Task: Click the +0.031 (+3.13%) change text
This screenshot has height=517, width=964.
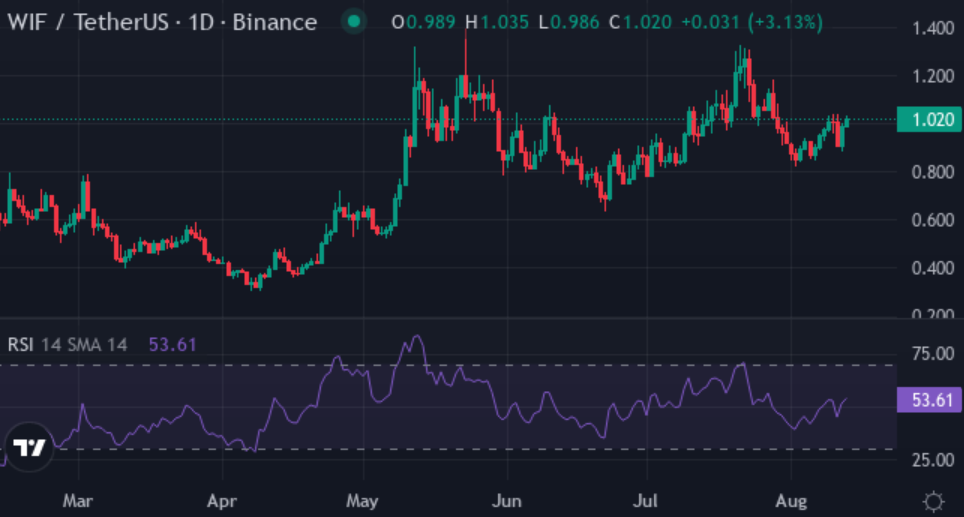Action: (x=752, y=23)
